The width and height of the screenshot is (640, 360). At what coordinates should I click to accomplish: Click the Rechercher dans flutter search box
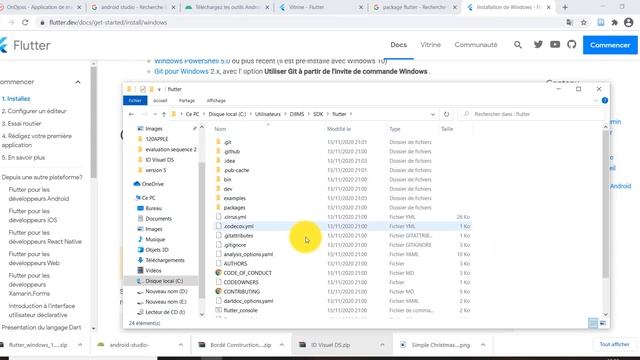pyautogui.click(x=532, y=114)
